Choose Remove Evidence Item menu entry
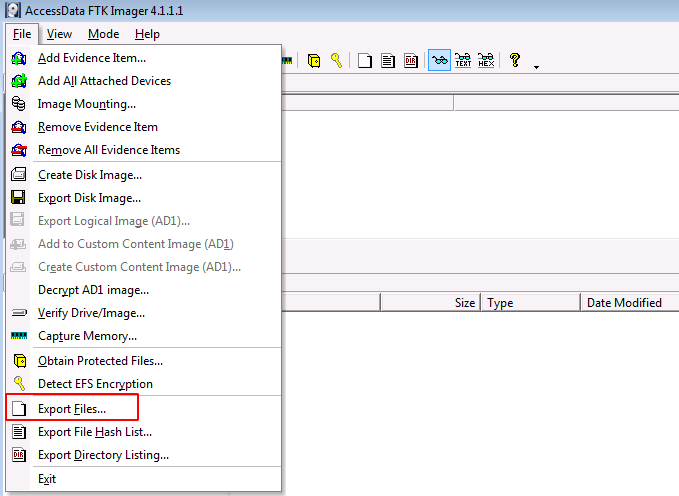 coord(144,127)
